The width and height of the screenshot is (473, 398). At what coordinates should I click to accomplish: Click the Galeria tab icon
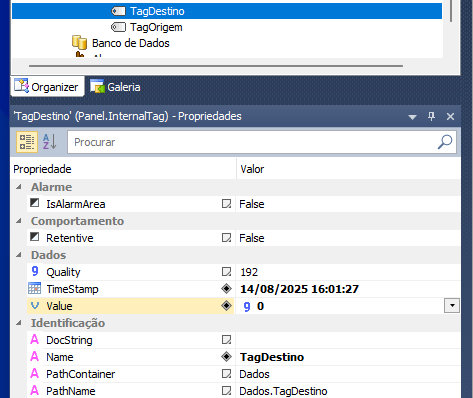tap(97, 86)
